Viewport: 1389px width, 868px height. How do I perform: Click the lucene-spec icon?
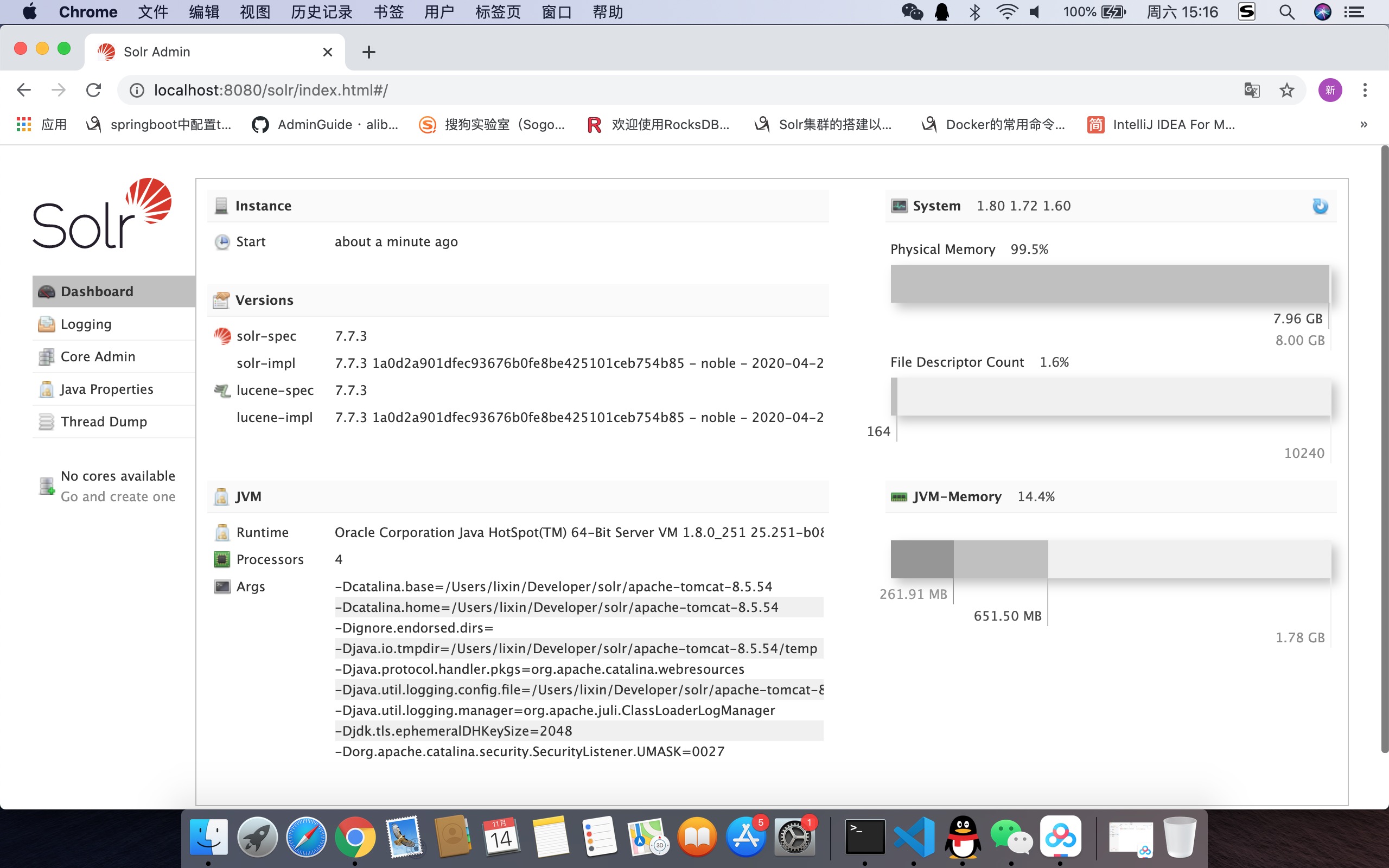222,391
